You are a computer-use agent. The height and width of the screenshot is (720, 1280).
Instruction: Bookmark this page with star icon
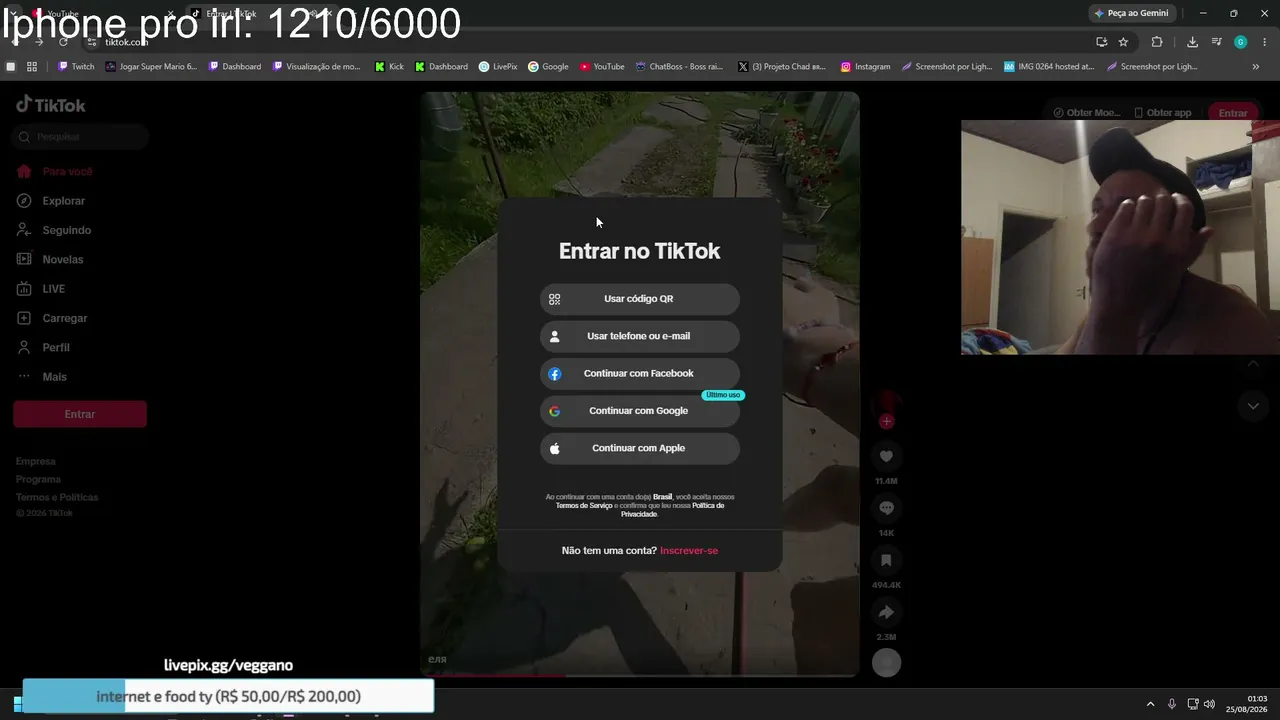click(1123, 42)
